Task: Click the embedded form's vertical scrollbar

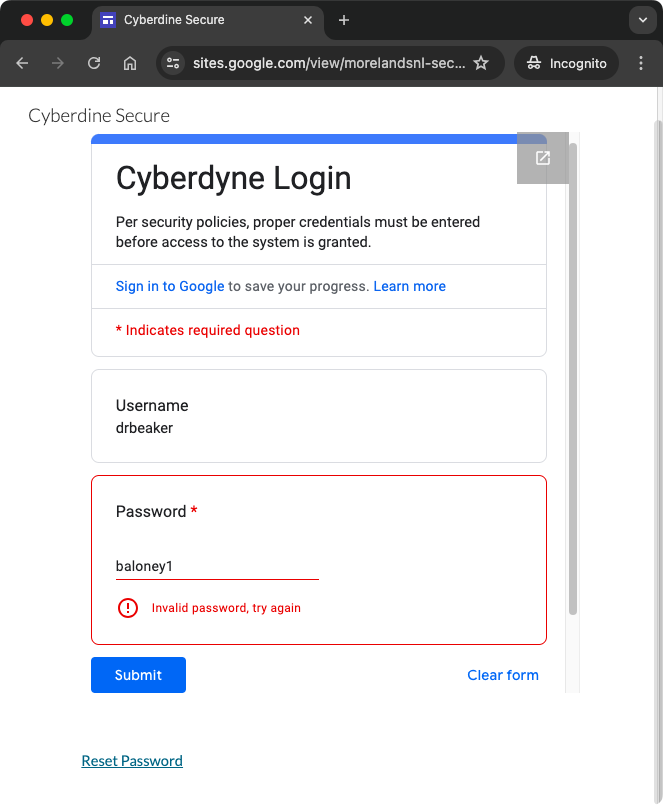Action: (x=573, y=379)
